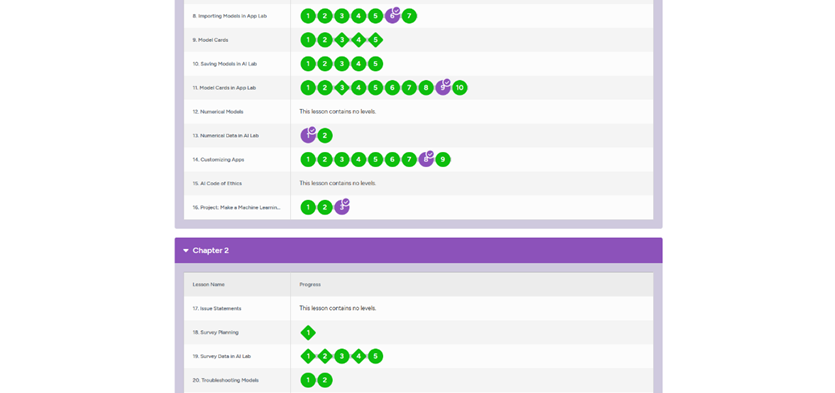
Task: Open the Troubleshooting Models lesson link
Action: tap(225, 380)
